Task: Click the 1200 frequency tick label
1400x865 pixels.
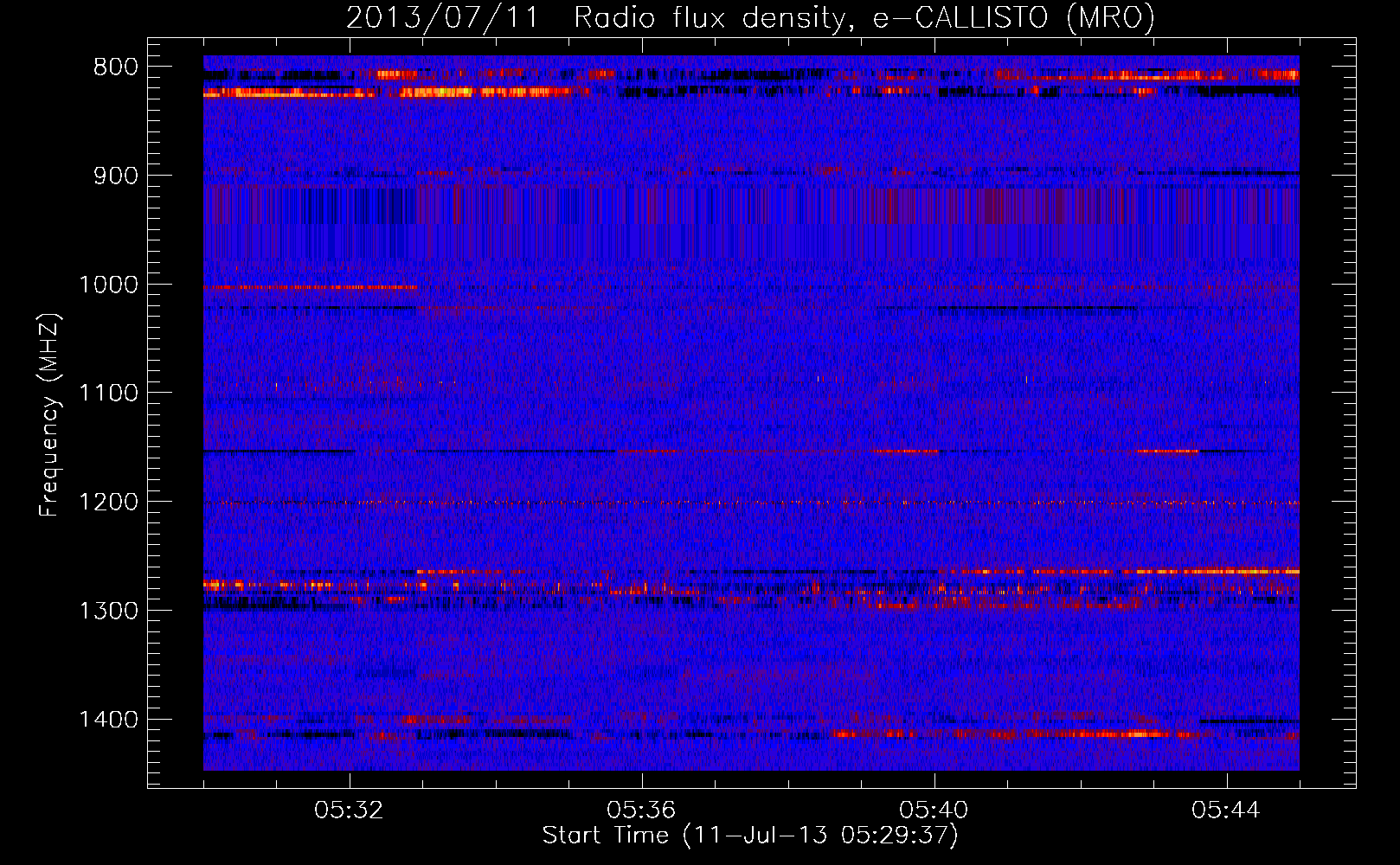Action: pyautogui.click(x=108, y=503)
